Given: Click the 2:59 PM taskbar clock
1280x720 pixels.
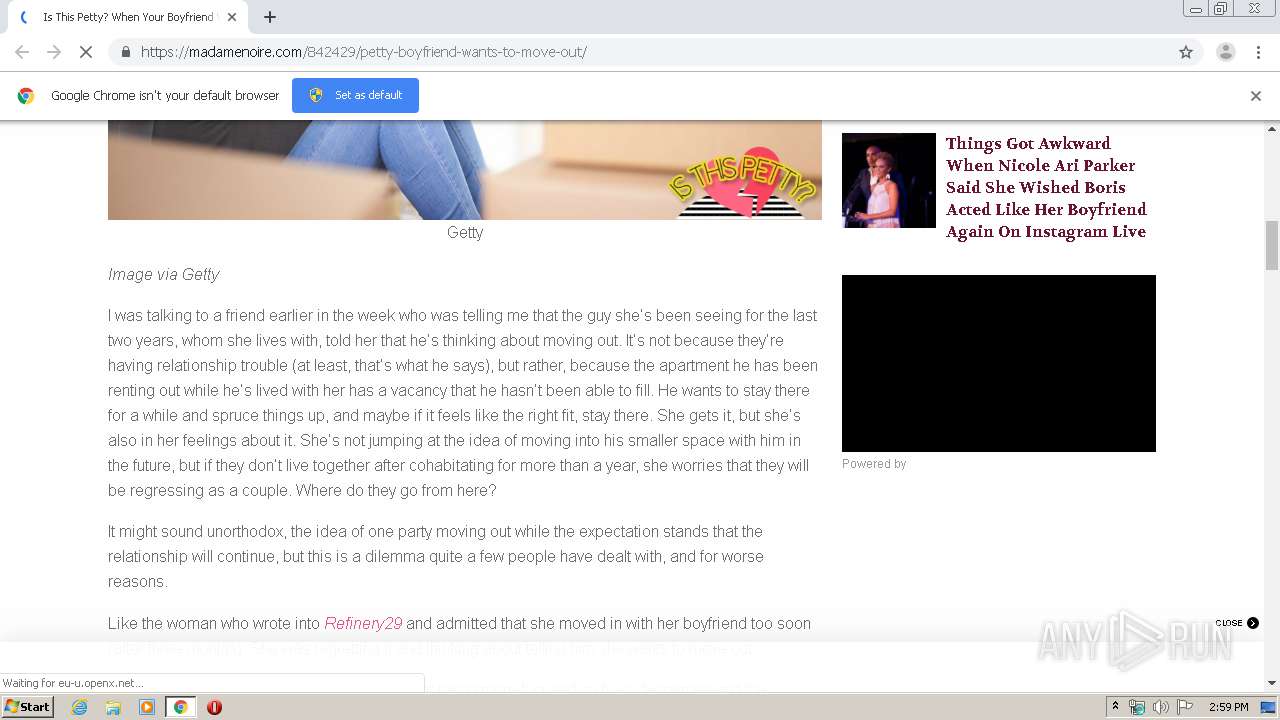Looking at the screenshot, I should click(x=1229, y=707).
